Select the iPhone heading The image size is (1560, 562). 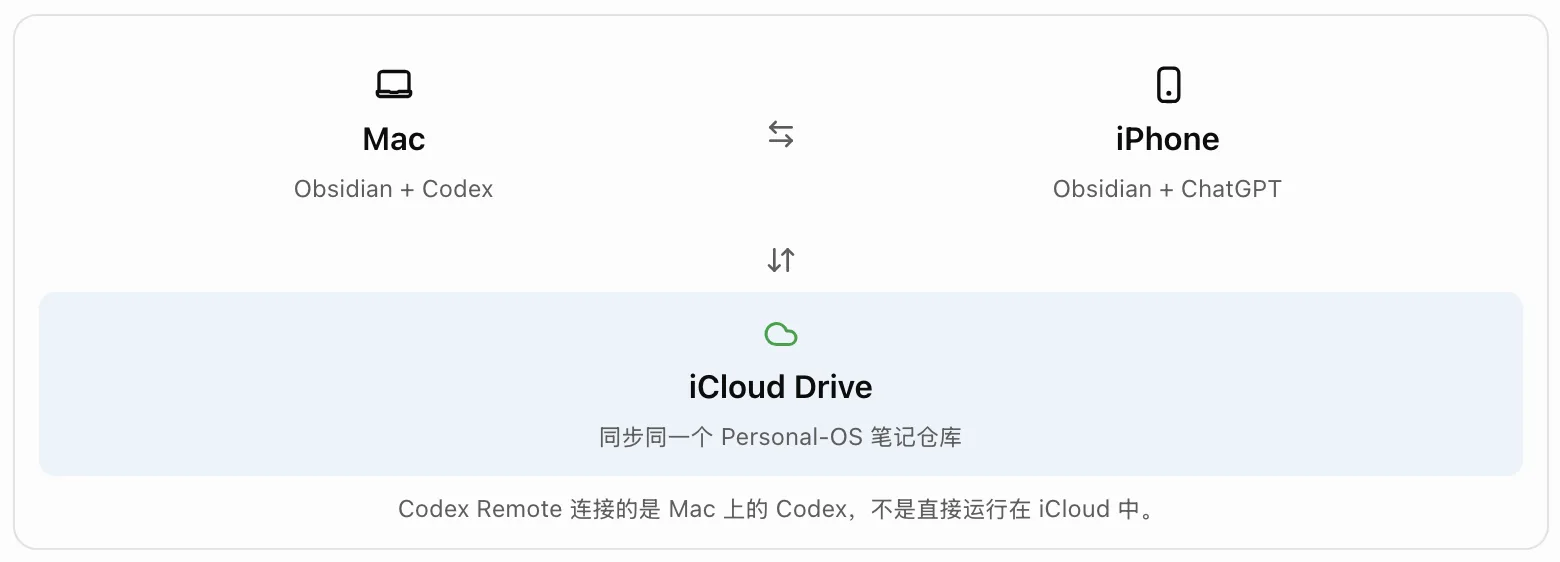[1167, 139]
